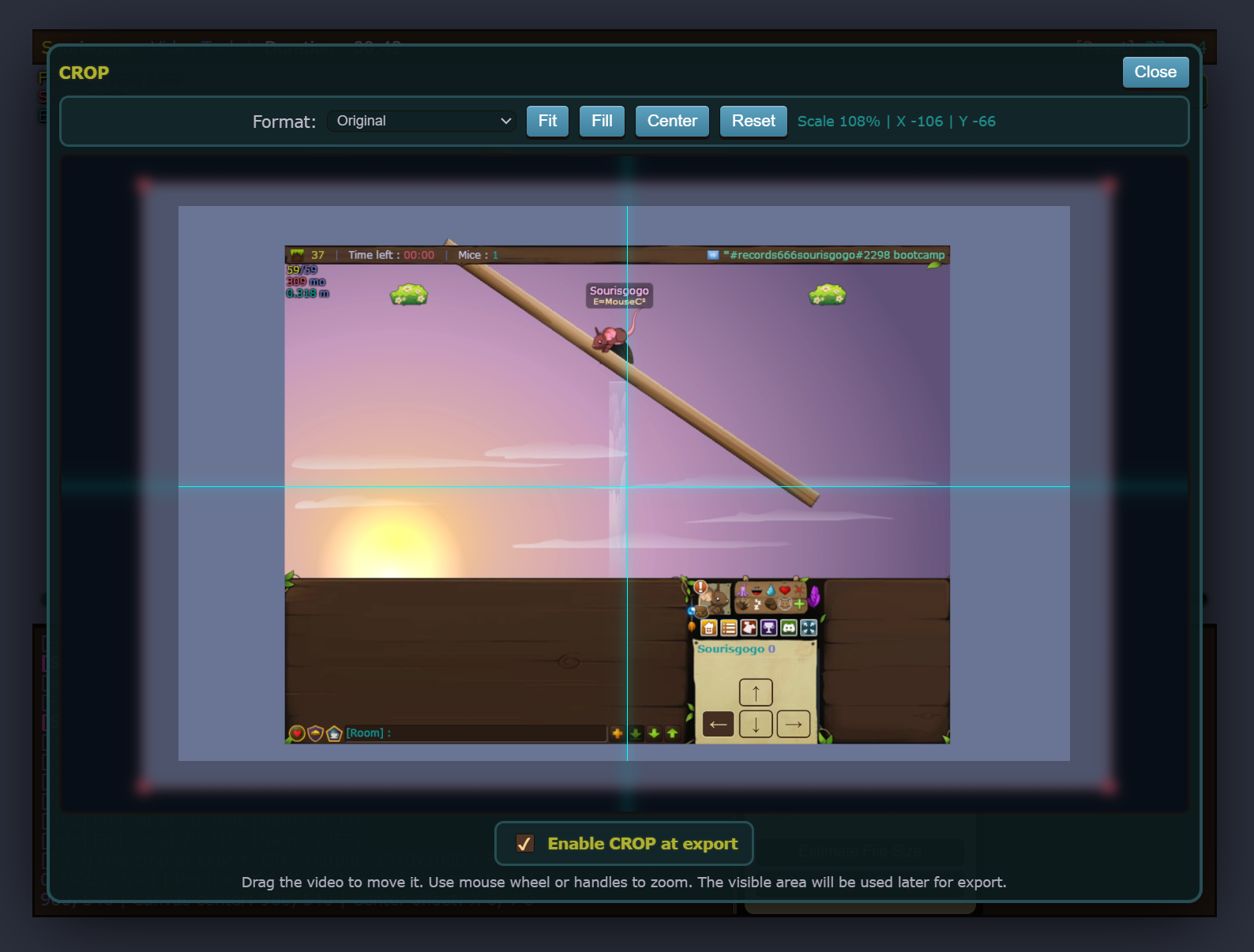Click the bottom-right red crop handle
Viewport: 1254px width, 952px height.
click(x=1108, y=785)
